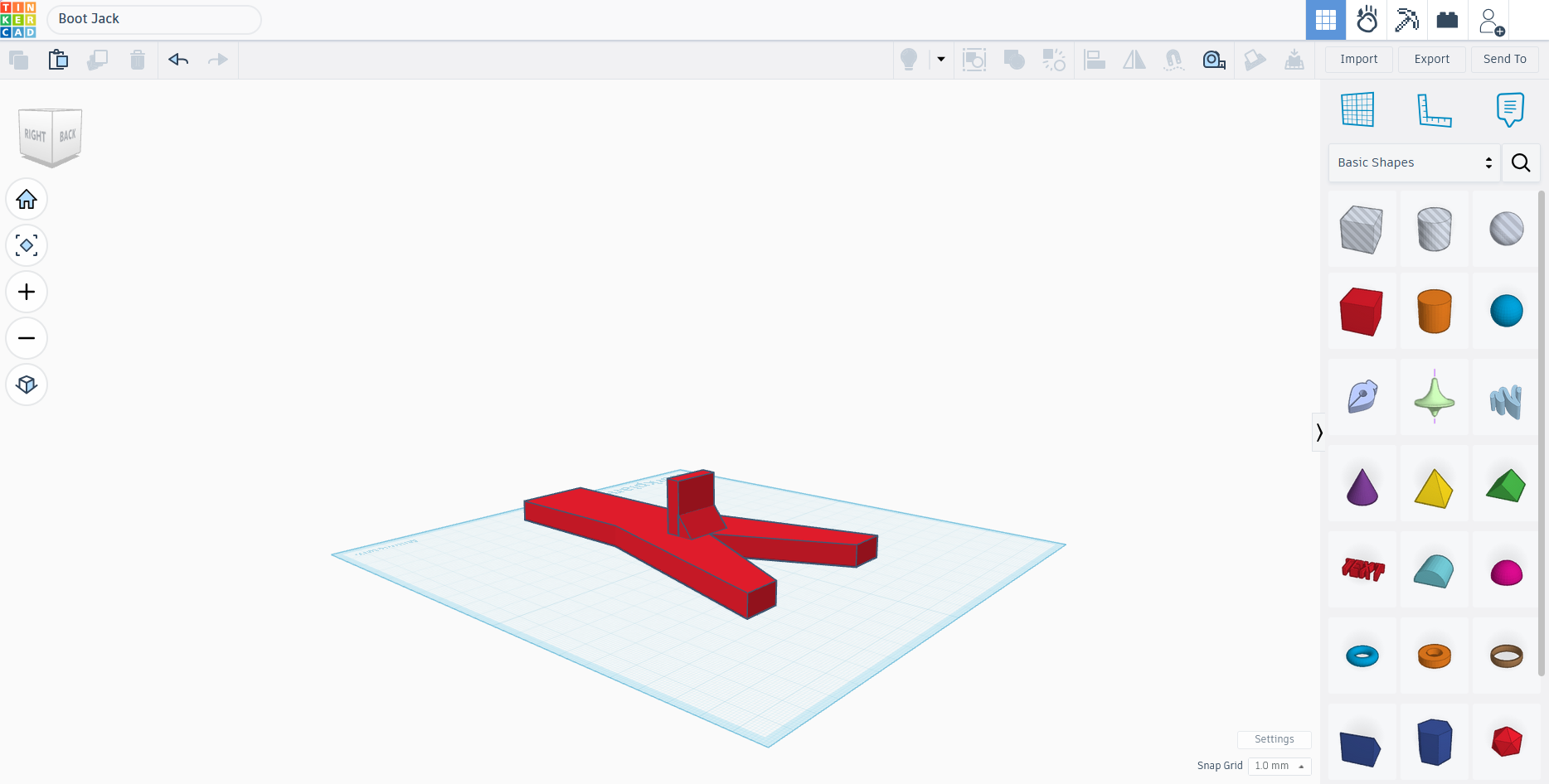This screenshot has width=1549, height=784.
Task: Click the Copy icon in toolbar
Action: 18,60
